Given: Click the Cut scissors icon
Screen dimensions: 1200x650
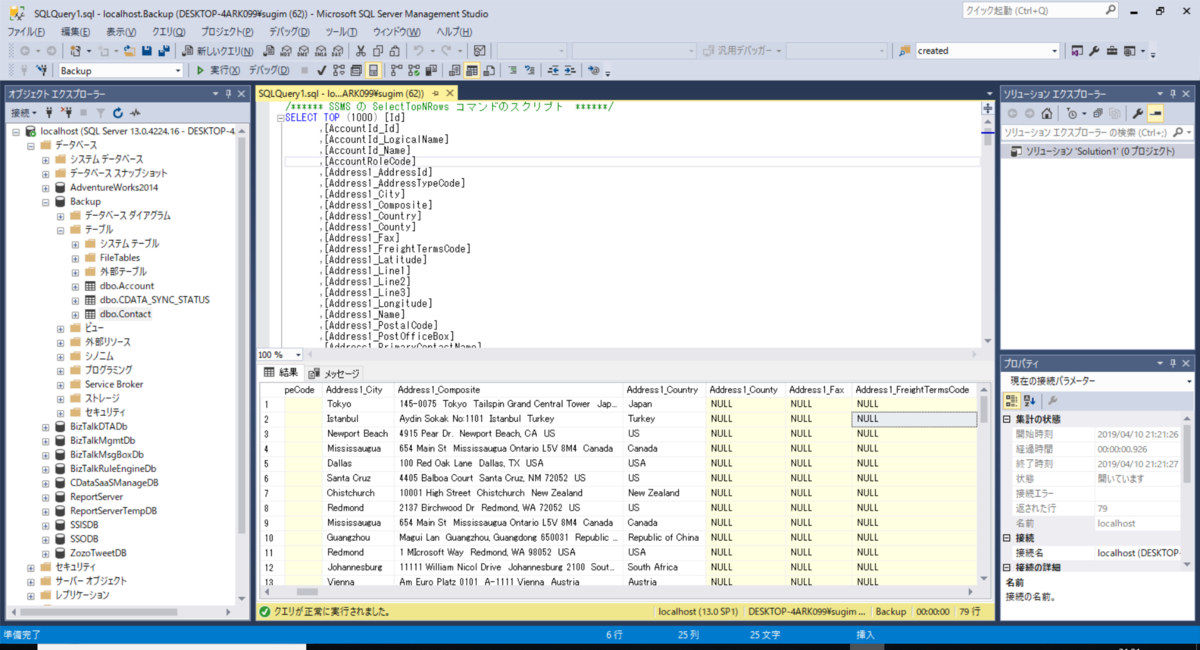Looking at the screenshot, I should [360, 51].
